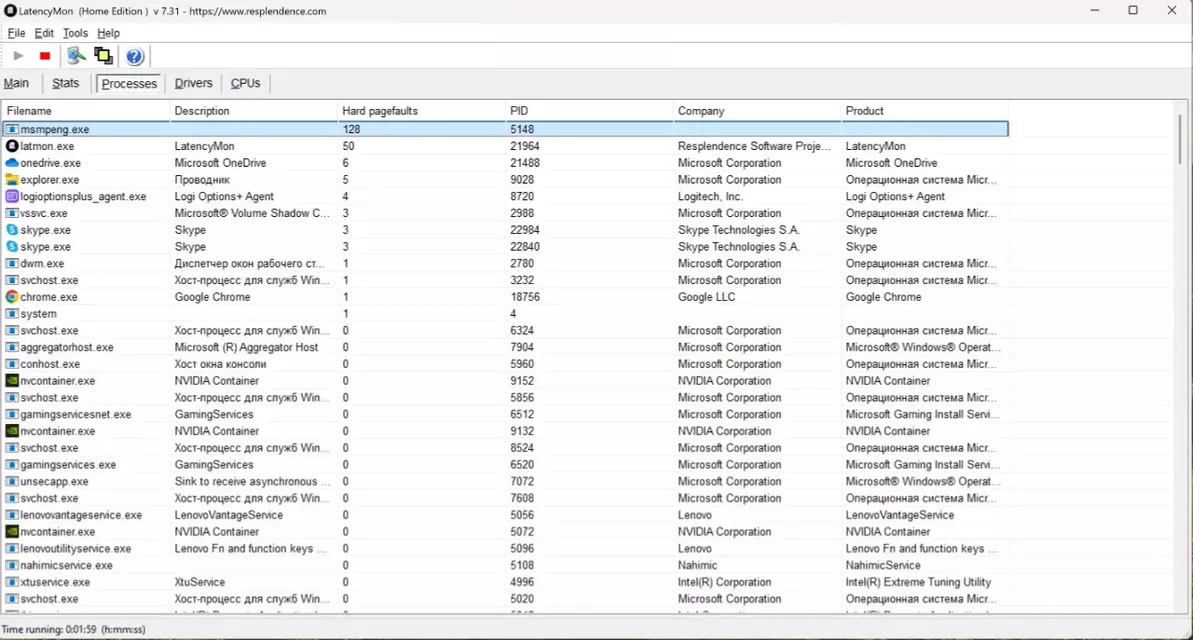Click the Time running status bar text
The height and width of the screenshot is (640, 1193).
point(73,629)
